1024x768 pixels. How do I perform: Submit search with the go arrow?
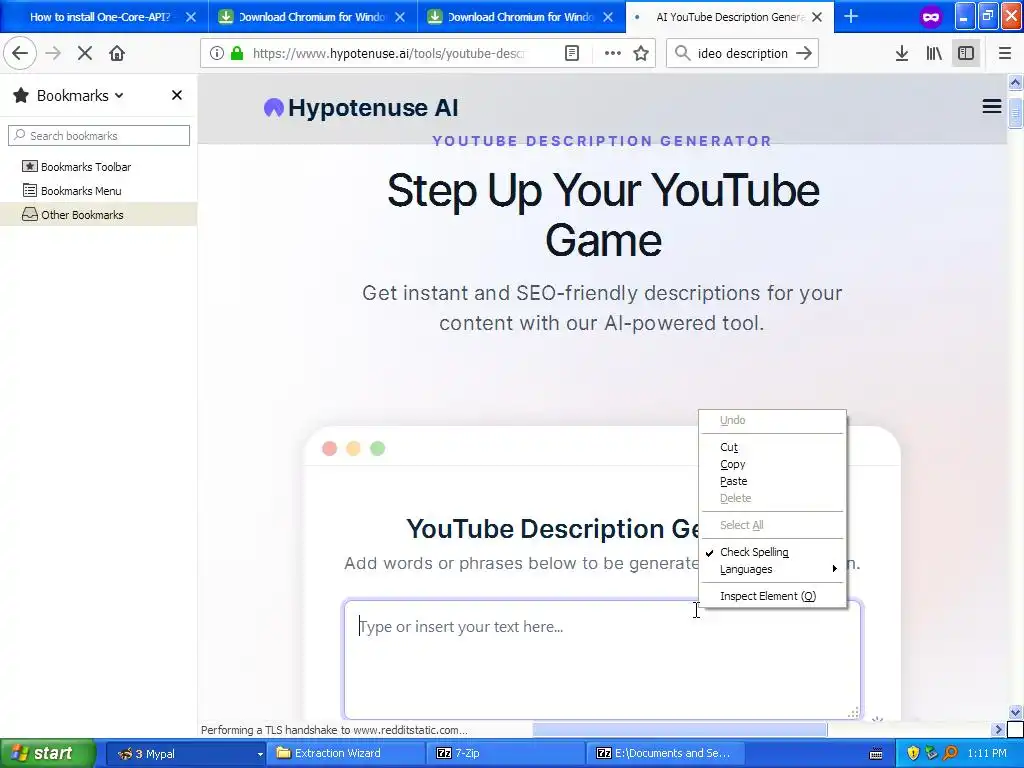805,54
